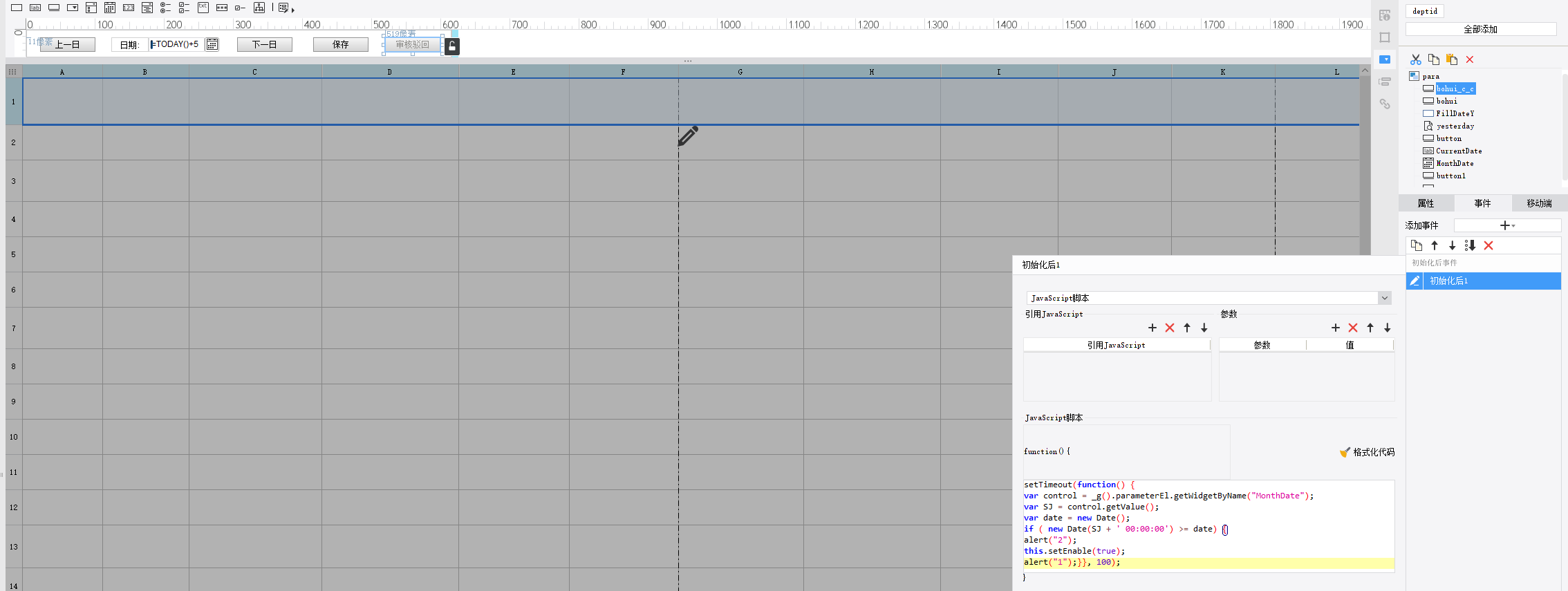Select the number input widget tool

tap(129, 8)
